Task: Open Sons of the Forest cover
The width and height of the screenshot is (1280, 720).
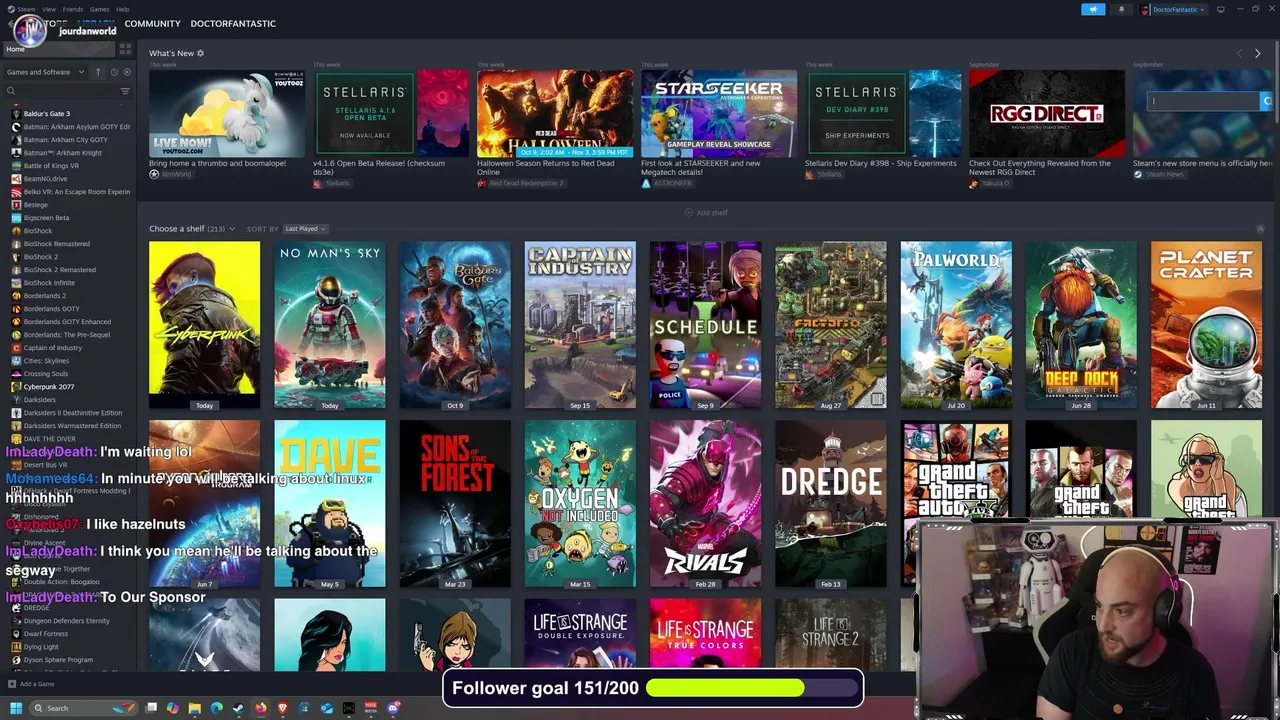Action: point(455,503)
